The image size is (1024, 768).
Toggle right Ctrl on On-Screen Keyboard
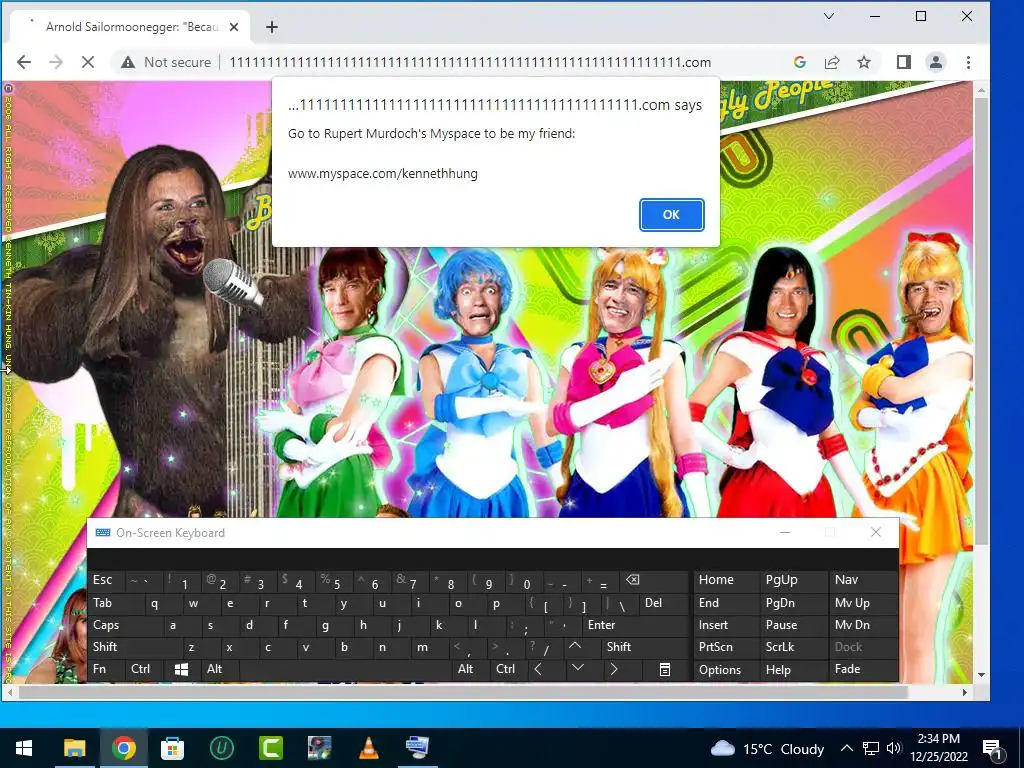click(x=505, y=669)
